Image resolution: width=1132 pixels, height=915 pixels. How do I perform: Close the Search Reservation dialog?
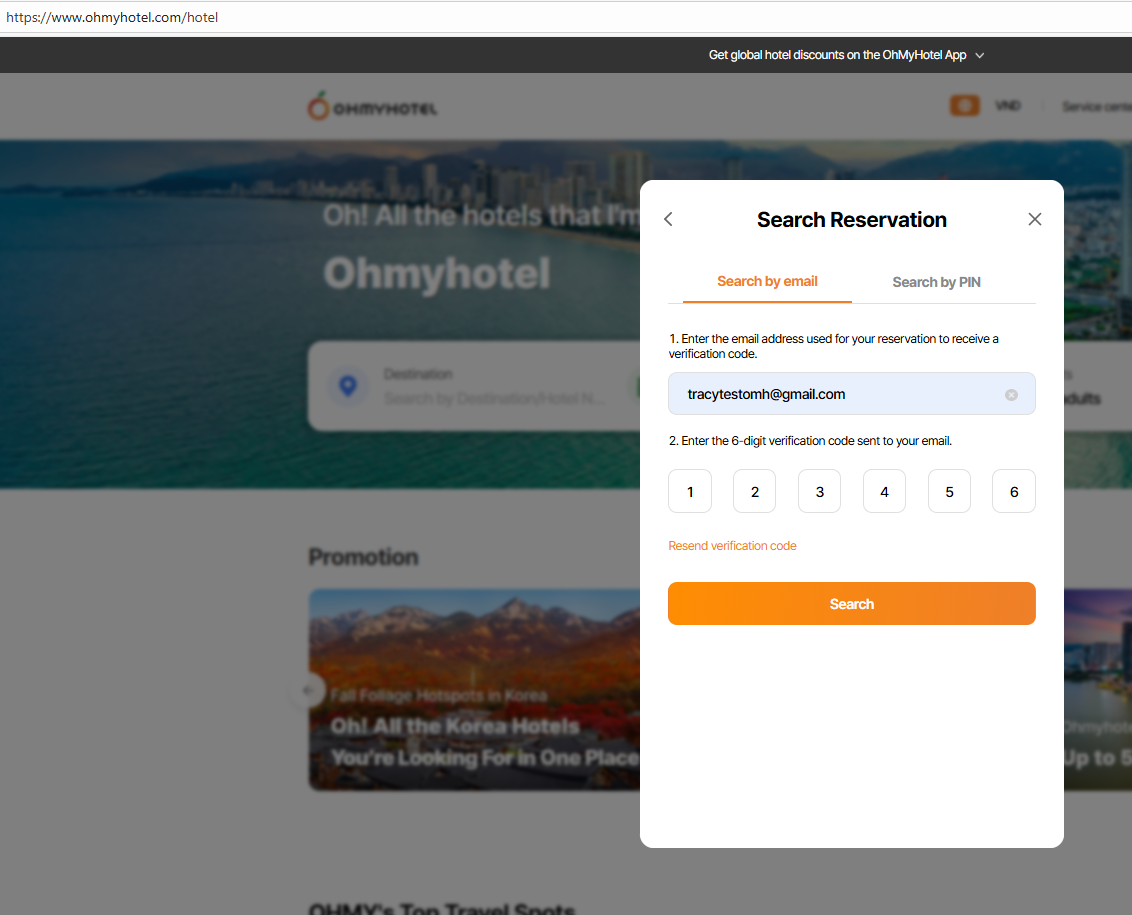(1035, 219)
